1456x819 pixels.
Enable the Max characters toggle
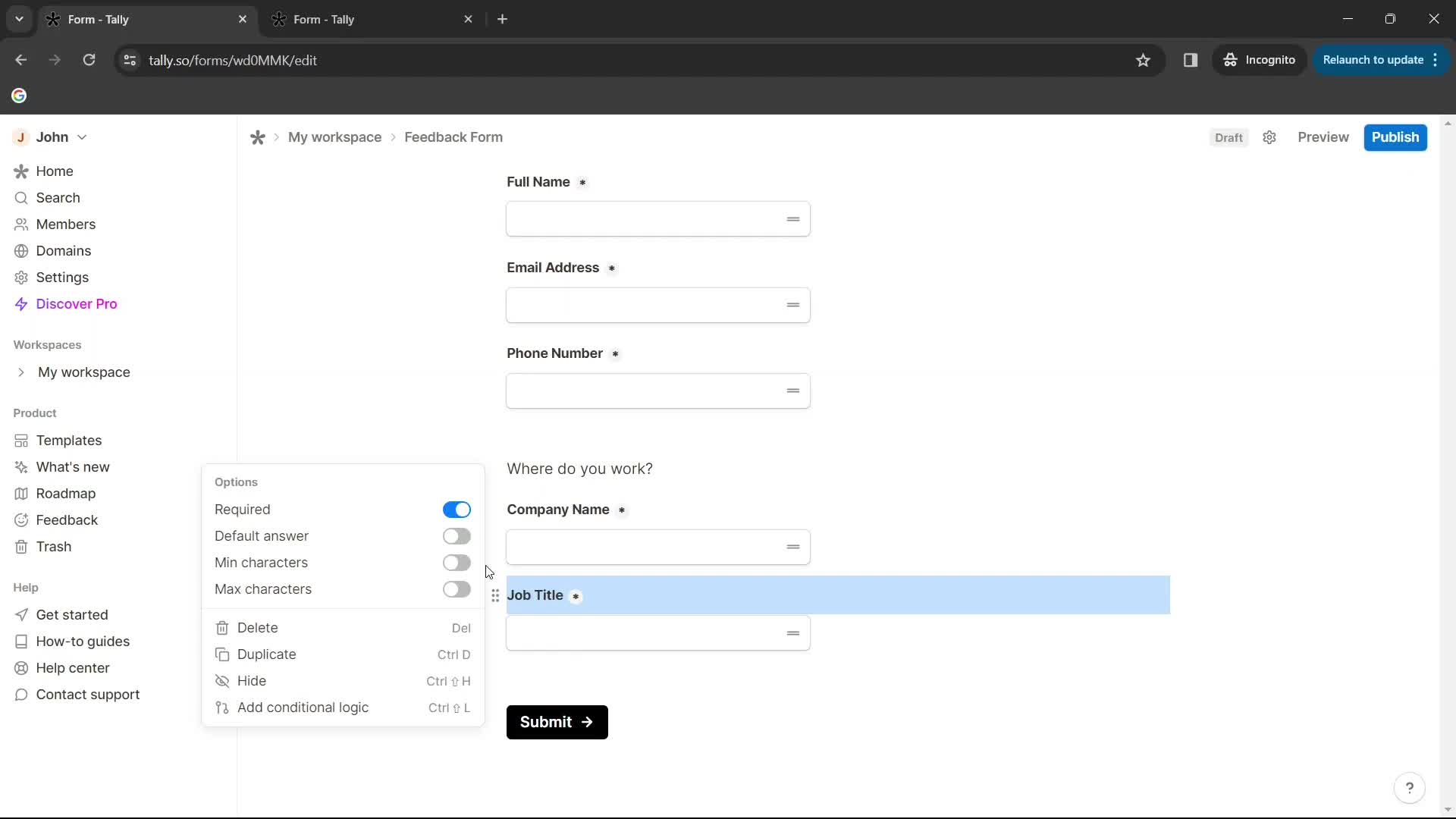click(457, 589)
